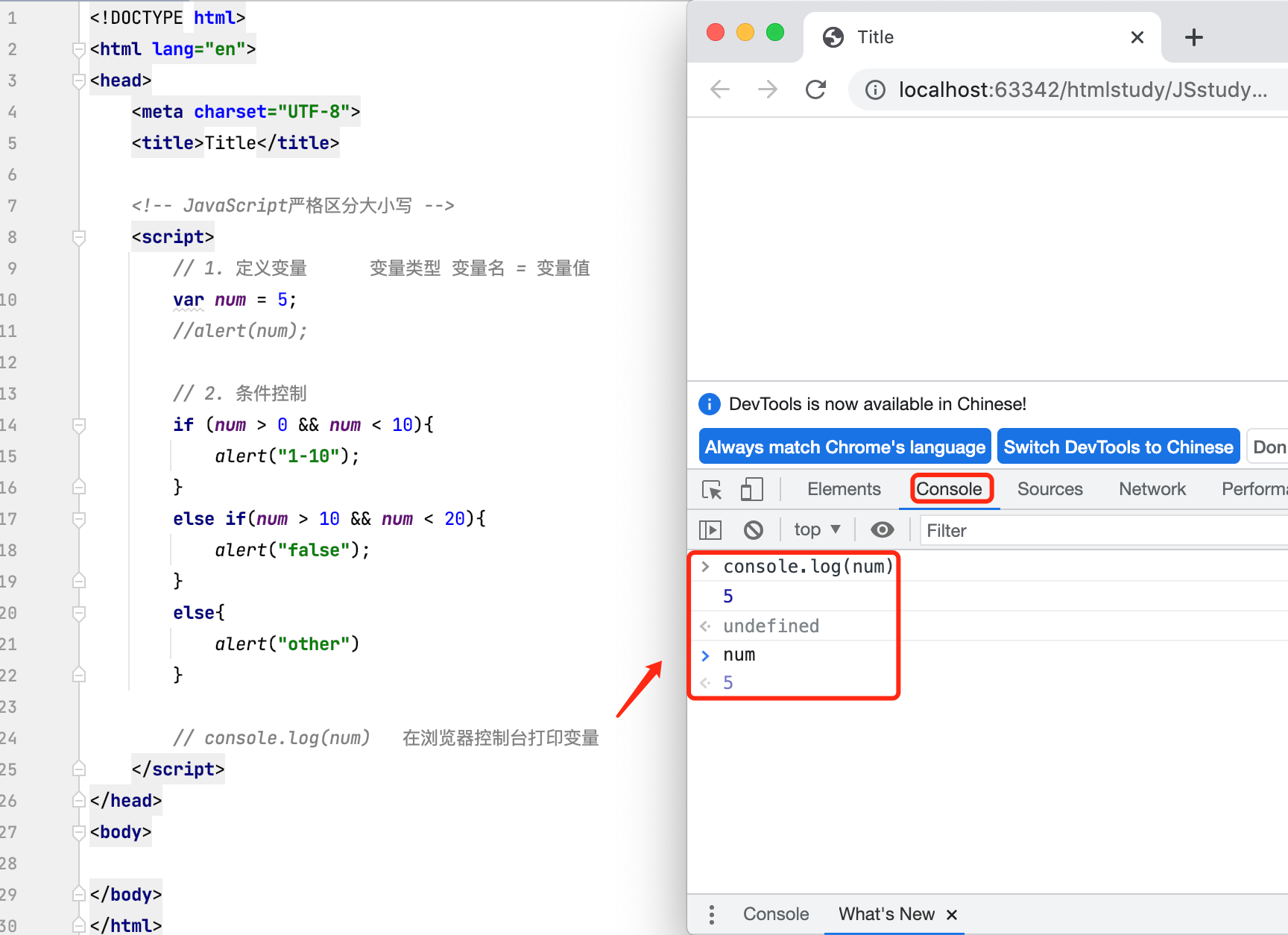
Task: Click the undefined return value in console
Action: pyautogui.click(x=771, y=626)
